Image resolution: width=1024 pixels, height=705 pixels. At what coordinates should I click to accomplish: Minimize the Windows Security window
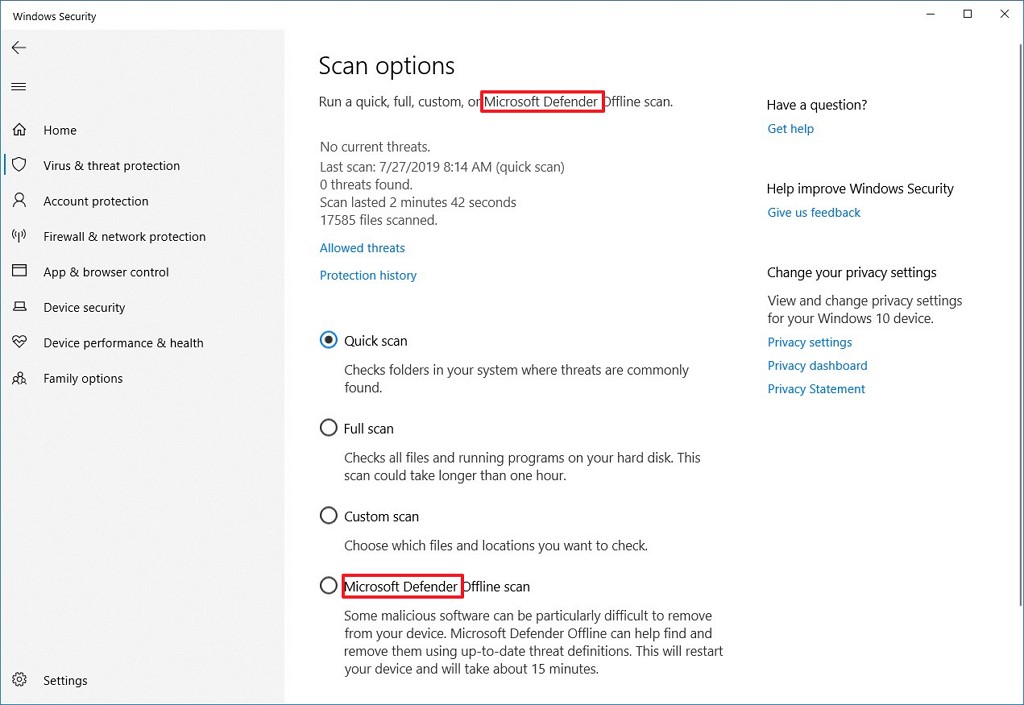931,14
